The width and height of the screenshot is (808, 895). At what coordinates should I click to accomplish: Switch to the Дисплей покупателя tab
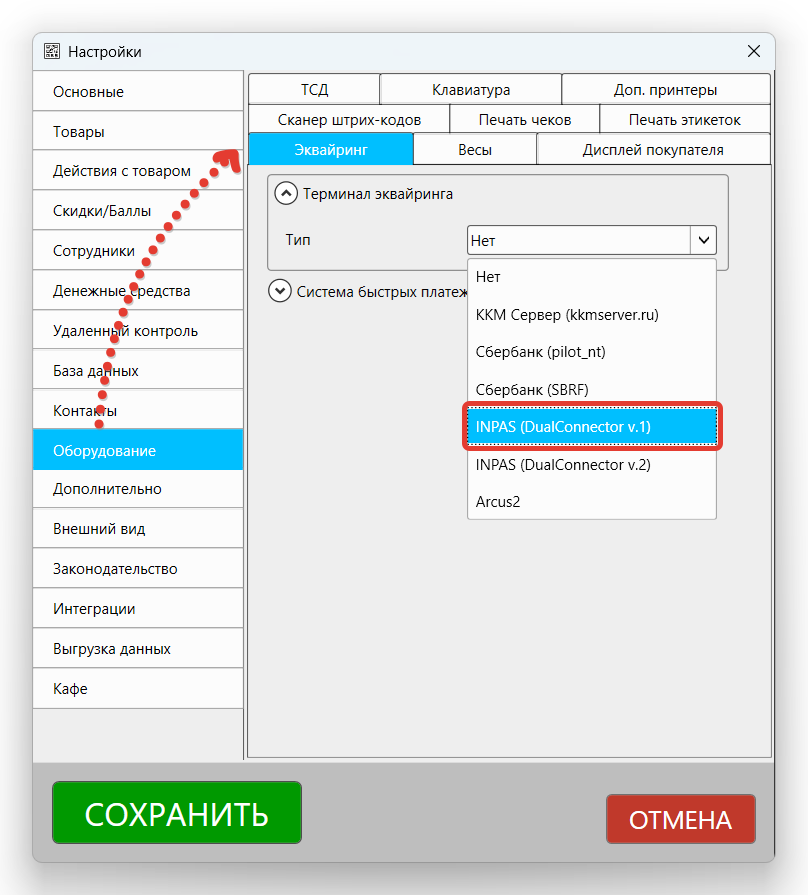(x=653, y=148)
